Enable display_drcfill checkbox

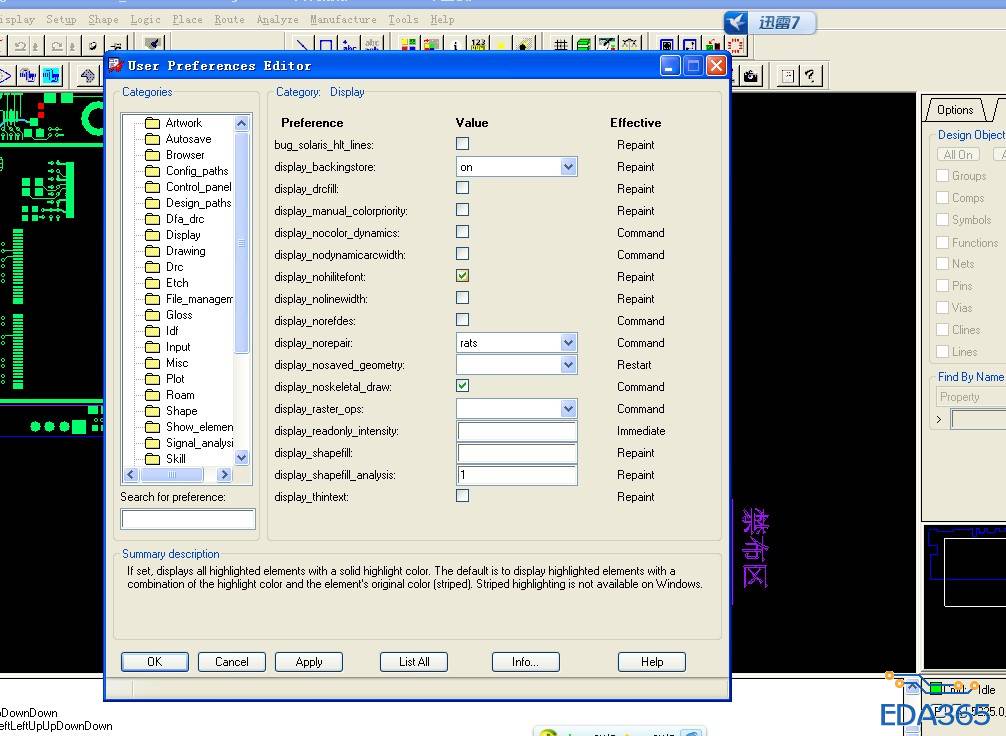pos(462,187)
